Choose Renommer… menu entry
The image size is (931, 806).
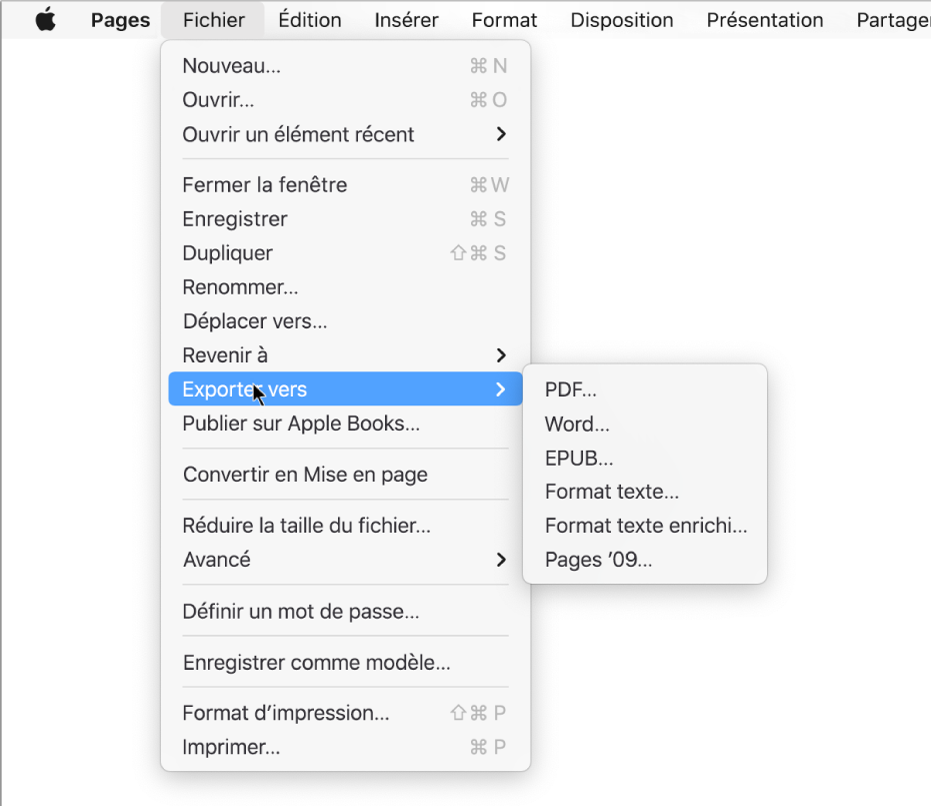point(345,287)
